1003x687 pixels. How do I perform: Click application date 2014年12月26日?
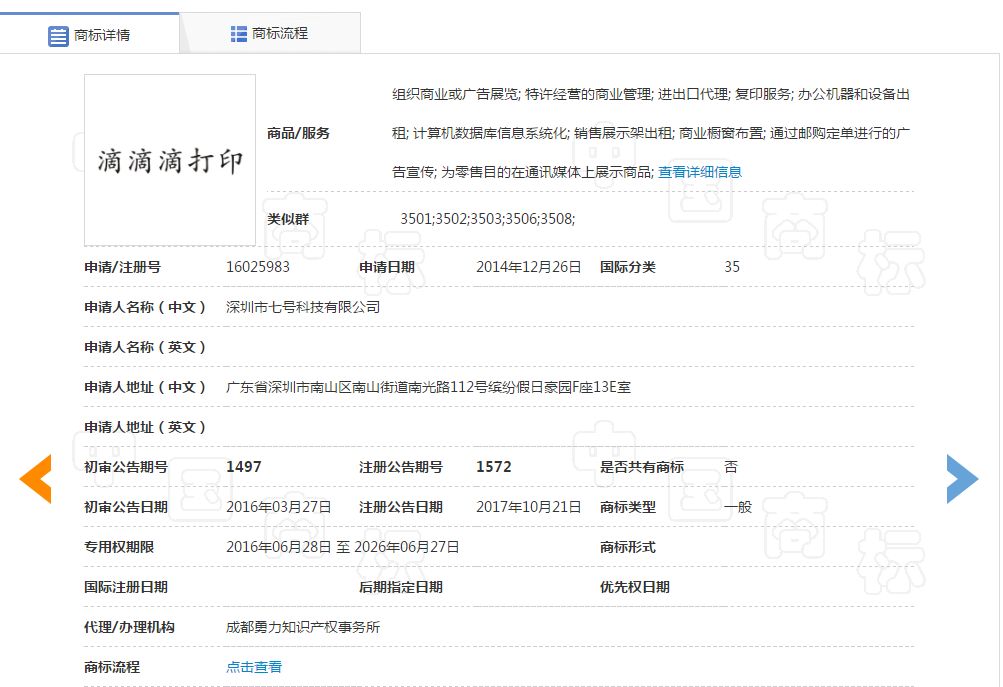[x=528, y=267]
